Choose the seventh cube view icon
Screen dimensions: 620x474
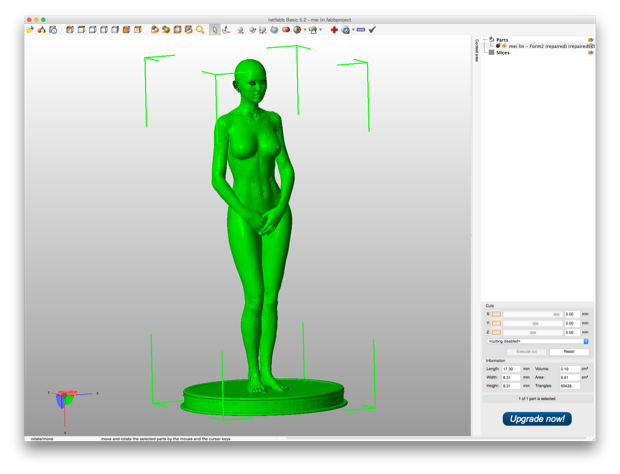pyautogui.click(x=138, y=30)
